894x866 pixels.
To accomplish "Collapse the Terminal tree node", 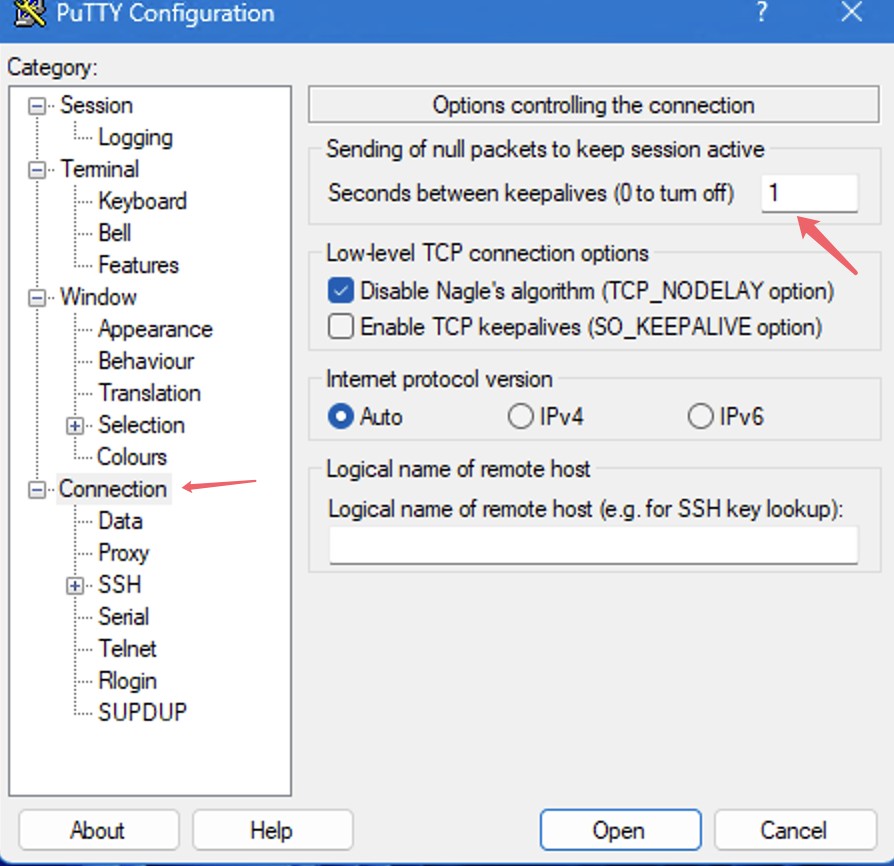I will (38, 170).
